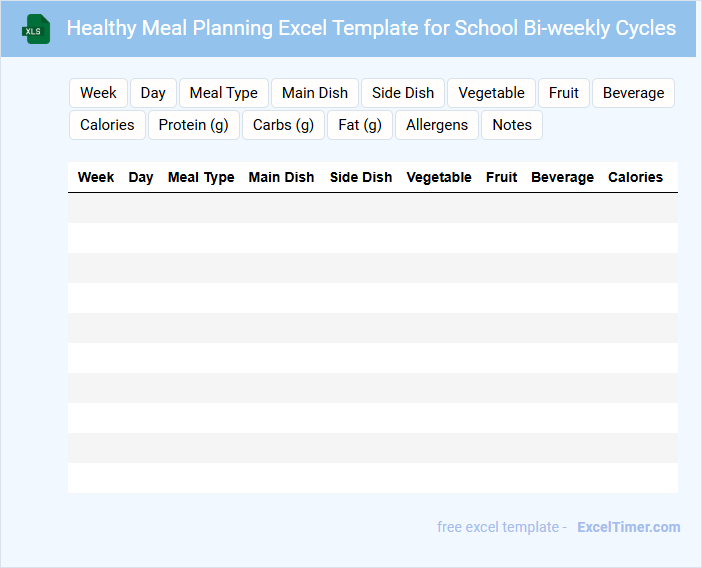
Task: Select the Main Dish tag
Action: tap(315, 93)
